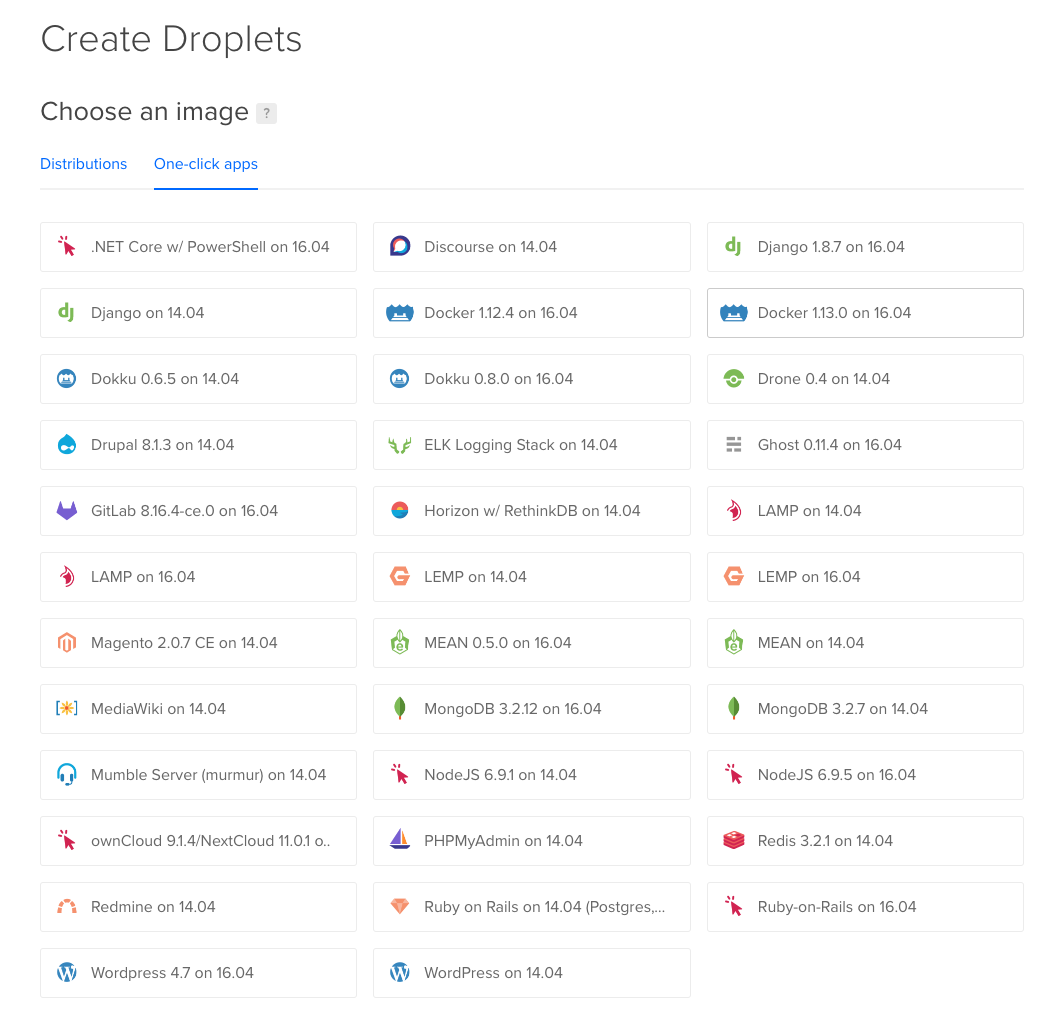The width and height of the screenshot is (1041, 1017).
Task: Click the Docker whale icon on Docker 1.13.0
Action: [x=734, y=313]
